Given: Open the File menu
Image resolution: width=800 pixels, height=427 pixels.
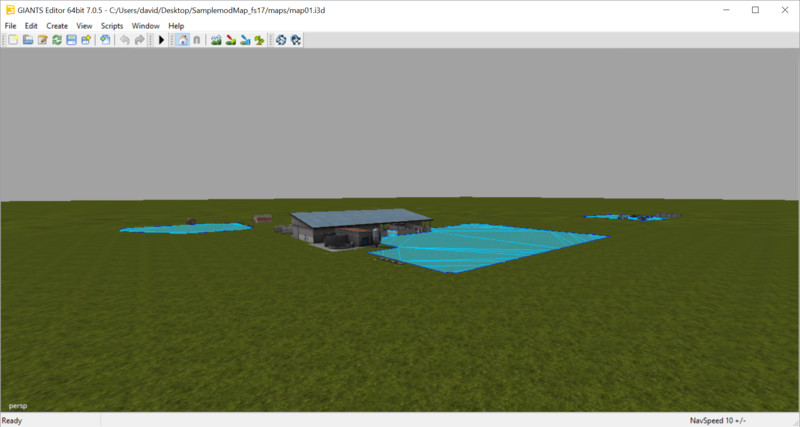Looking at the screenshot, I should 11,25.
